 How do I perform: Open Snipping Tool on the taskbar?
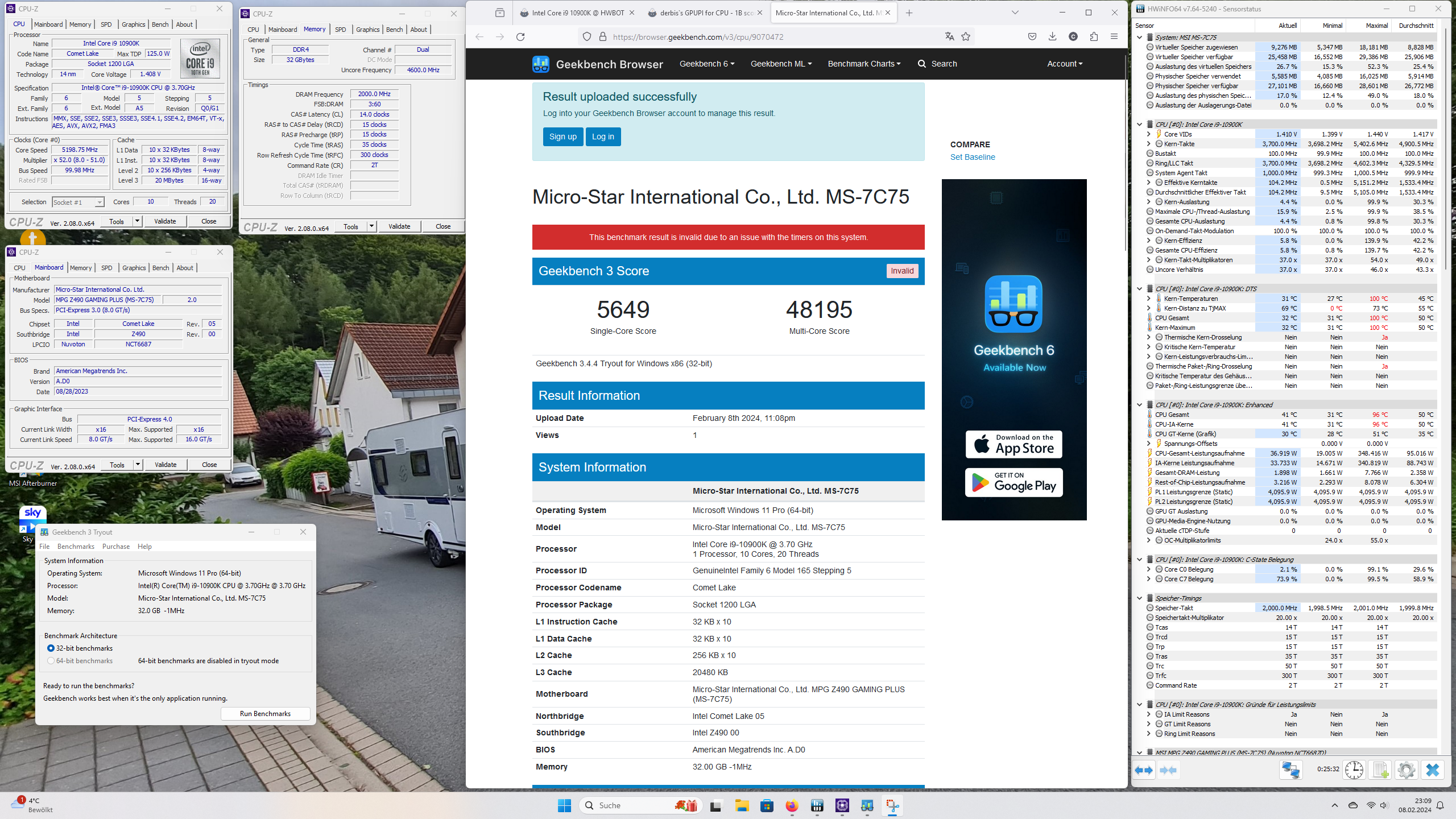[x=892, y=805]
